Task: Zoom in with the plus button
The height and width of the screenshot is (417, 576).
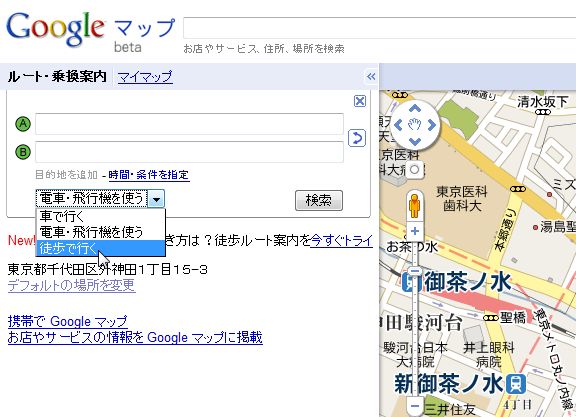Action: point(415,231)
